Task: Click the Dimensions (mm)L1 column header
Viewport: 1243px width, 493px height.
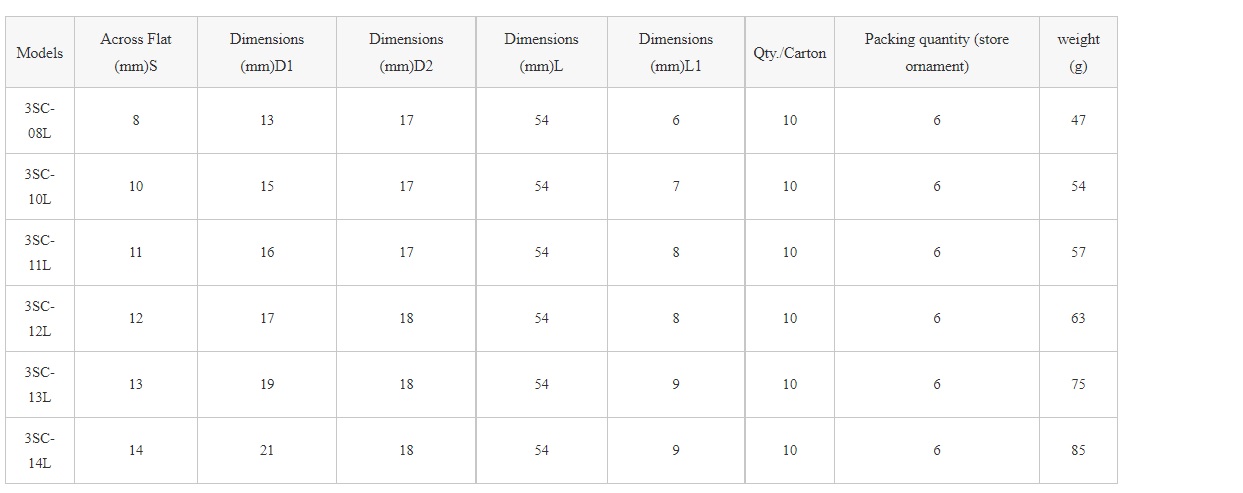Action: [x=676, y=53]
